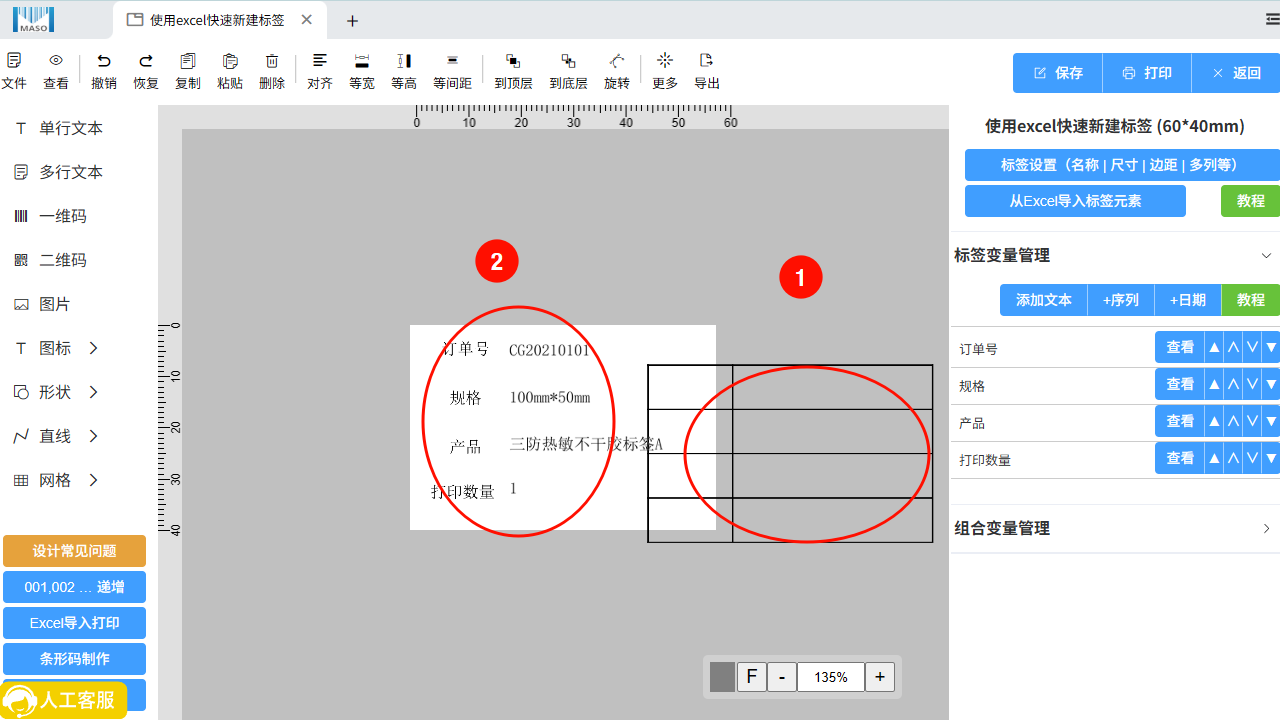Paste with the 粘贴 toolbar icon
Viewport: 1280px width, 720px height.
coord(230,72)
